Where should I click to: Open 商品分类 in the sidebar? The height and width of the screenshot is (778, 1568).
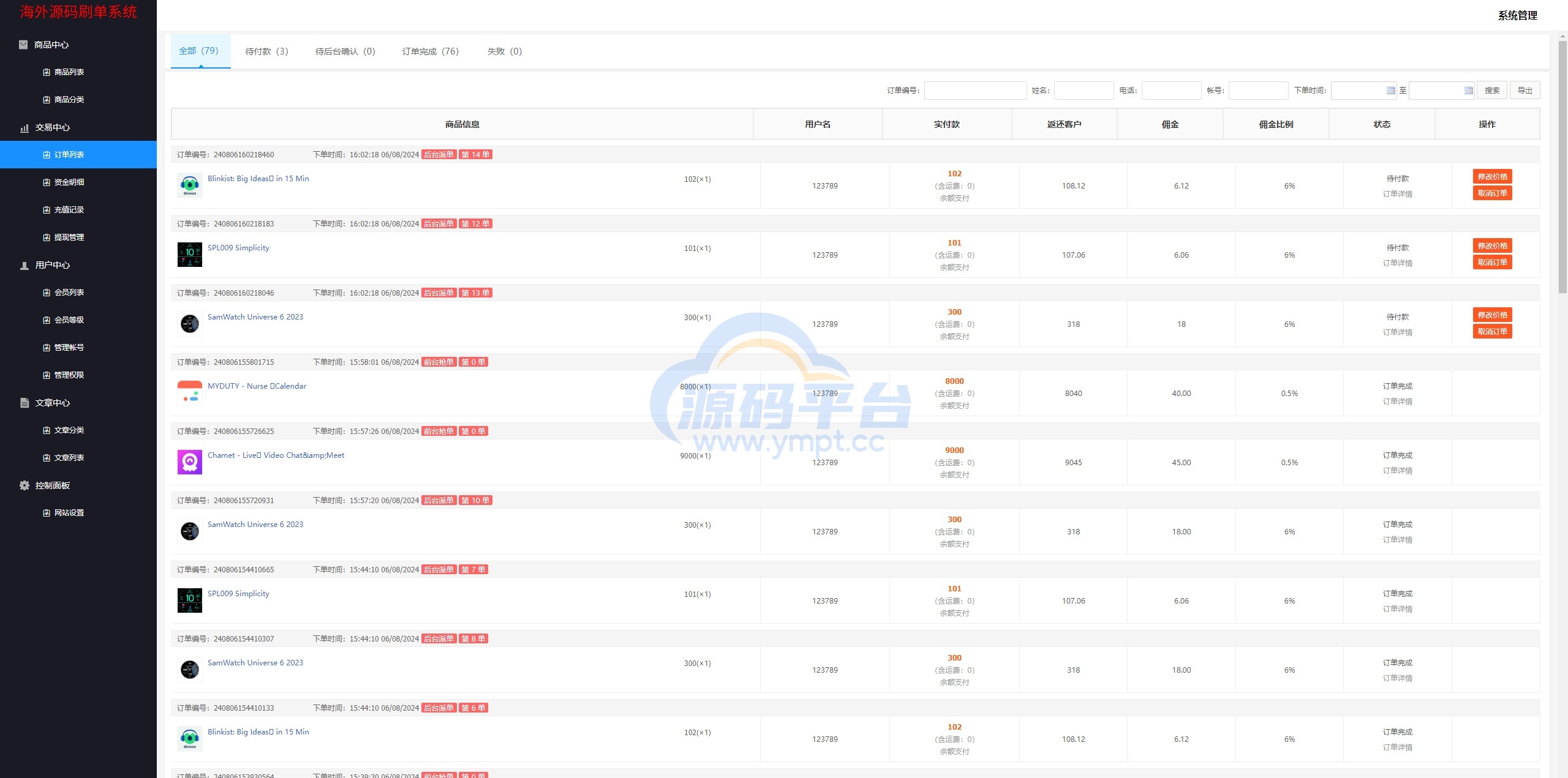click(x=69, y=100)
